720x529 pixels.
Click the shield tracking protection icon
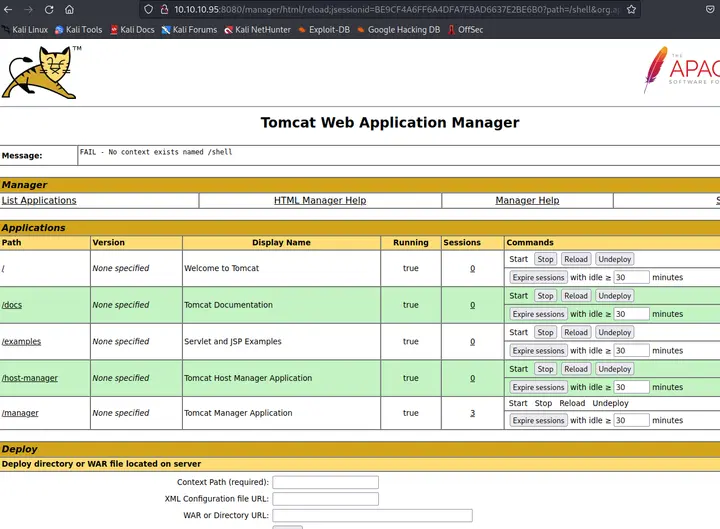click(148, 9)
